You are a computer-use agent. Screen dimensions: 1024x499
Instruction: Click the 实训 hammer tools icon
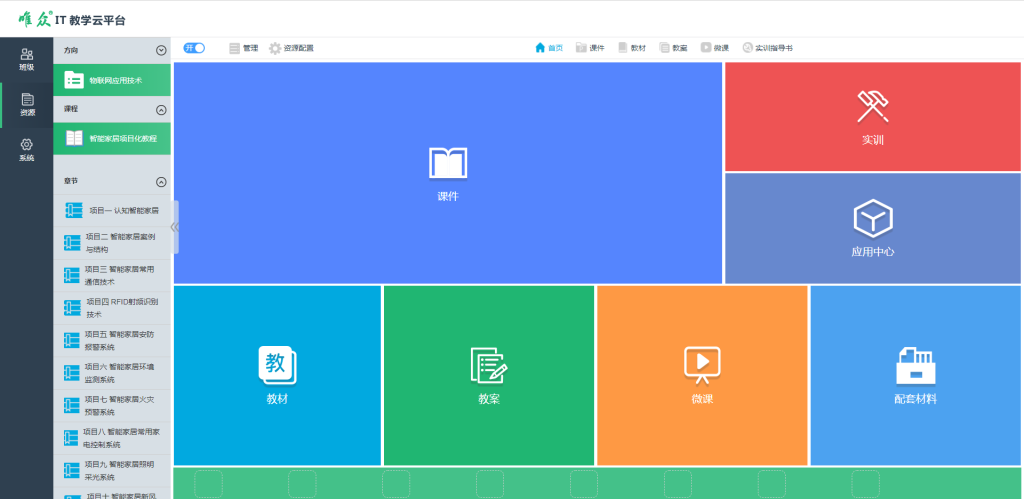872,106
